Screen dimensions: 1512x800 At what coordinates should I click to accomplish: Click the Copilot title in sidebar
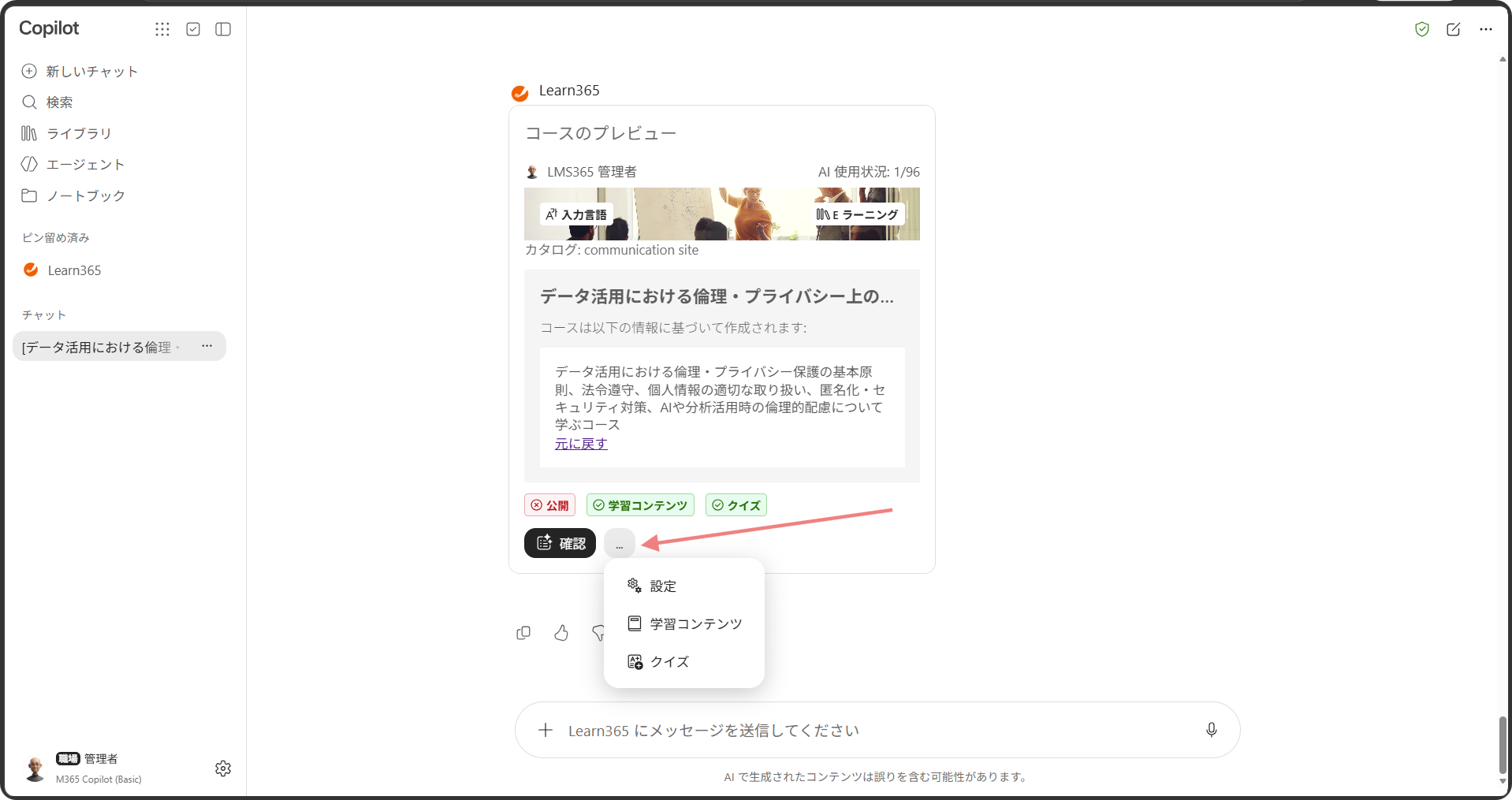(x=49, y=28)
